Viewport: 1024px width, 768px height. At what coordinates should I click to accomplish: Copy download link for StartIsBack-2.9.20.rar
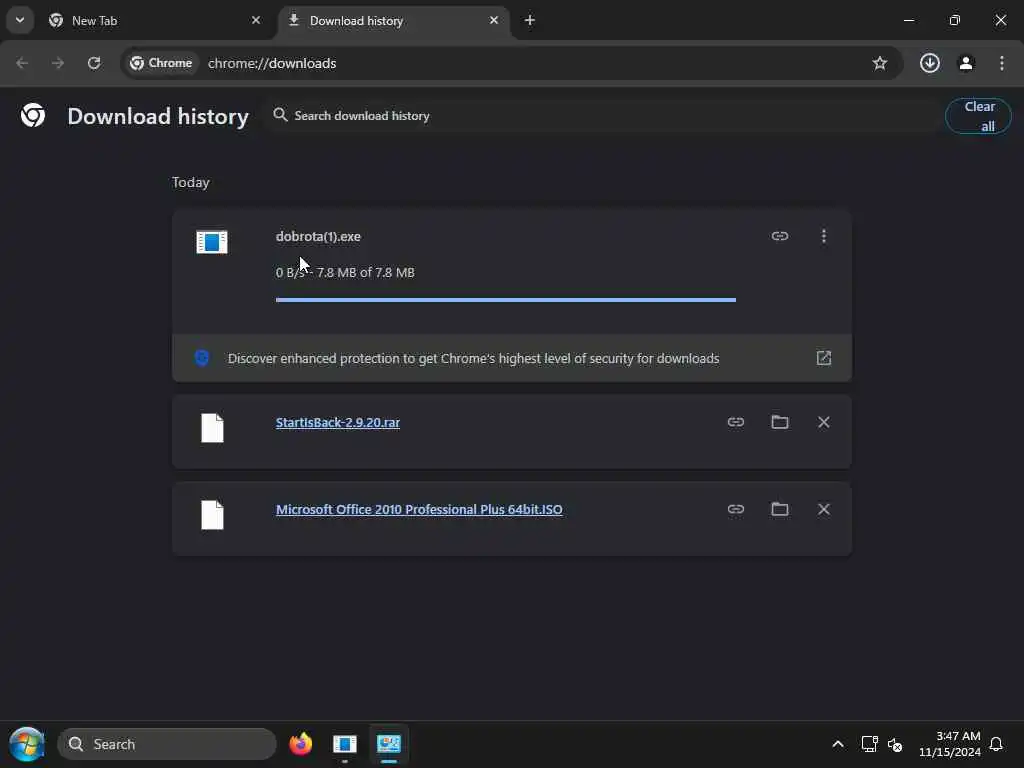736,422
